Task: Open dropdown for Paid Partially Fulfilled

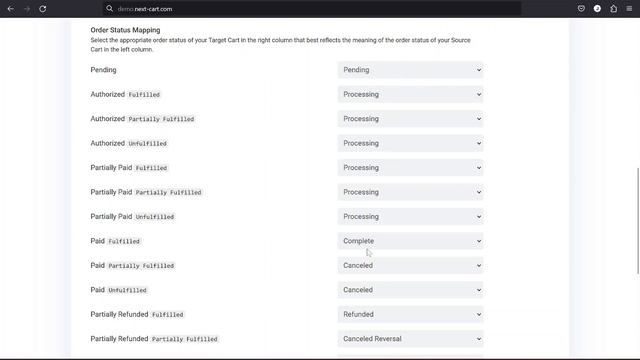Action: pos(410,266)
